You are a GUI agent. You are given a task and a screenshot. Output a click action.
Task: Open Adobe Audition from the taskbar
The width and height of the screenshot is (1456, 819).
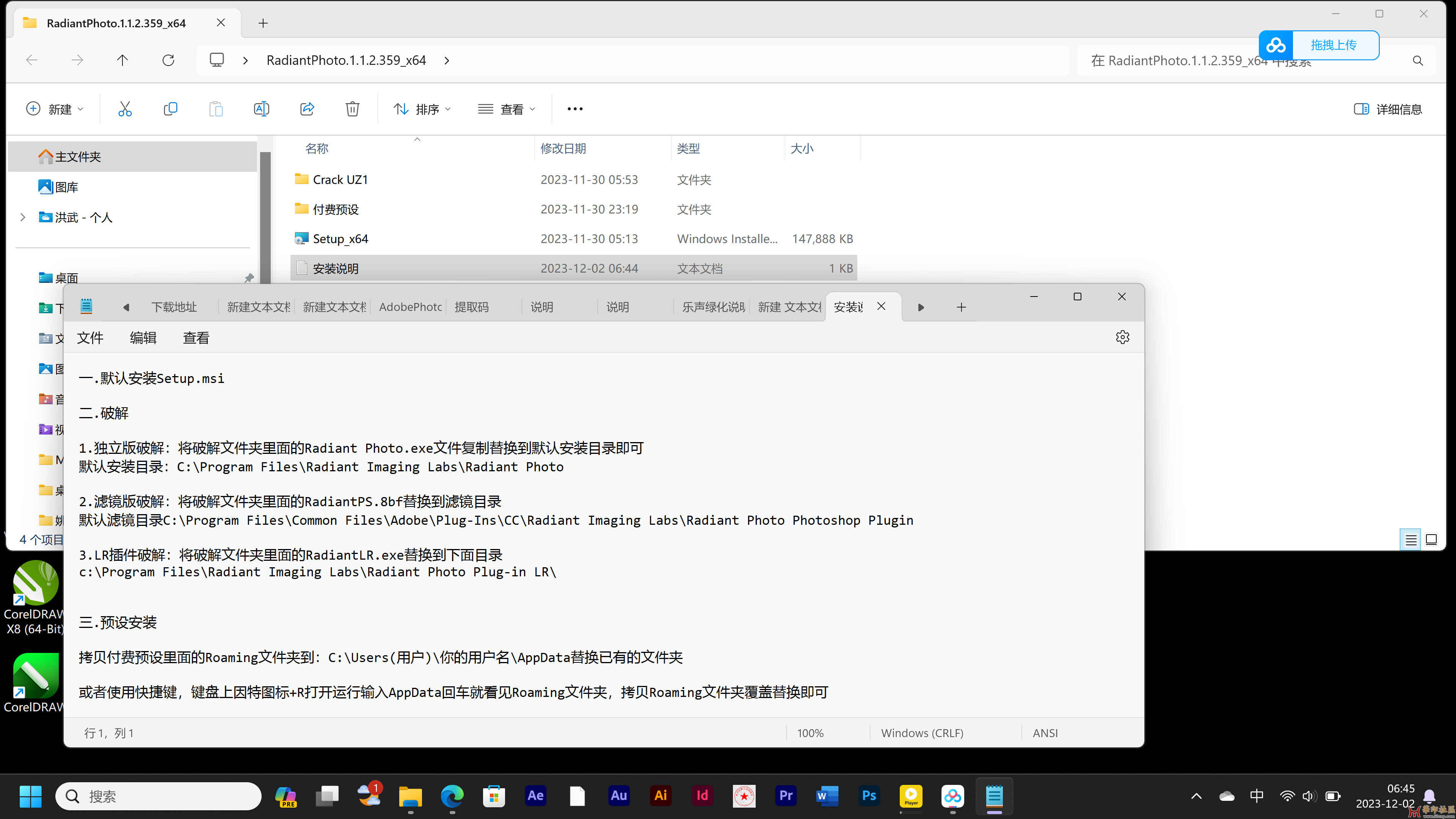(x=618, y=796)
